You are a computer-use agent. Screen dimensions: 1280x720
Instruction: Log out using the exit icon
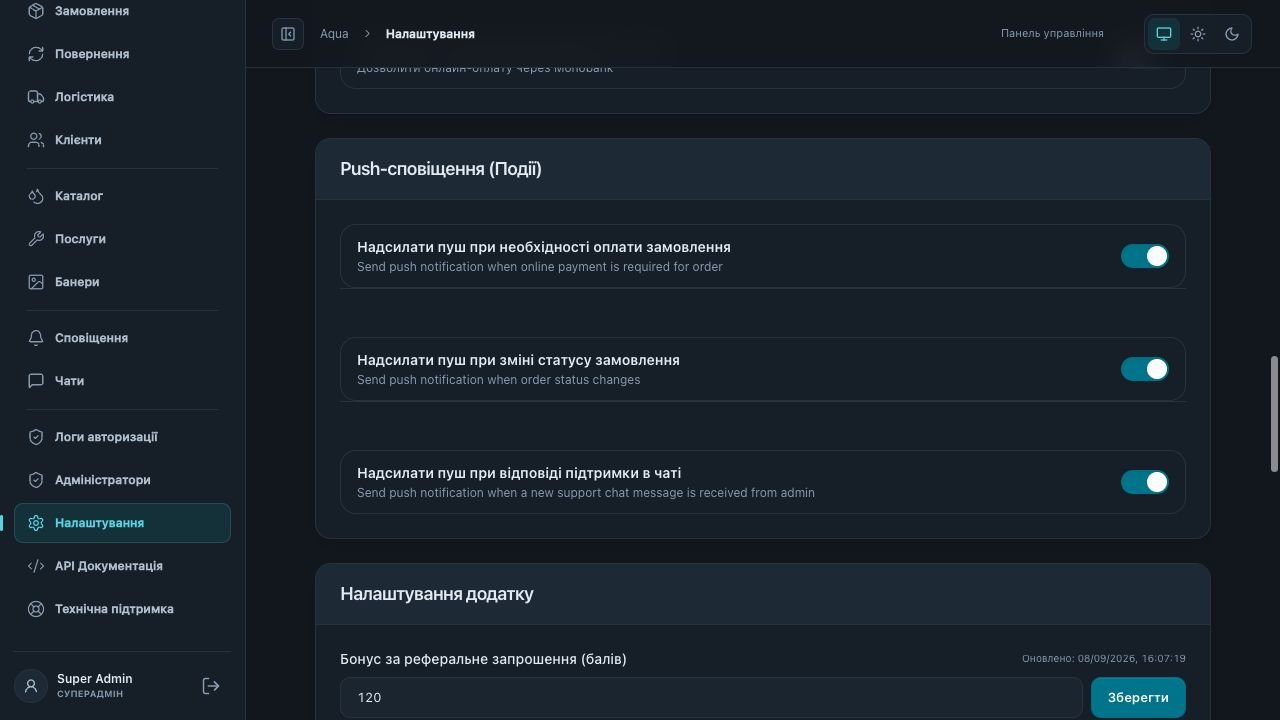point(211,686)
